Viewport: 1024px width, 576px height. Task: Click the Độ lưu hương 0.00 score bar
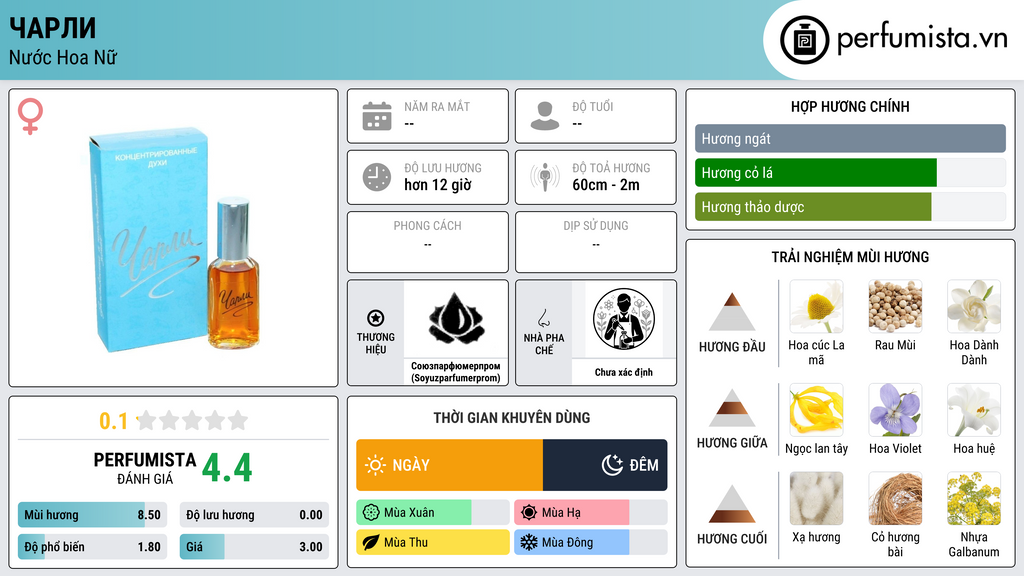pos(254,515)
